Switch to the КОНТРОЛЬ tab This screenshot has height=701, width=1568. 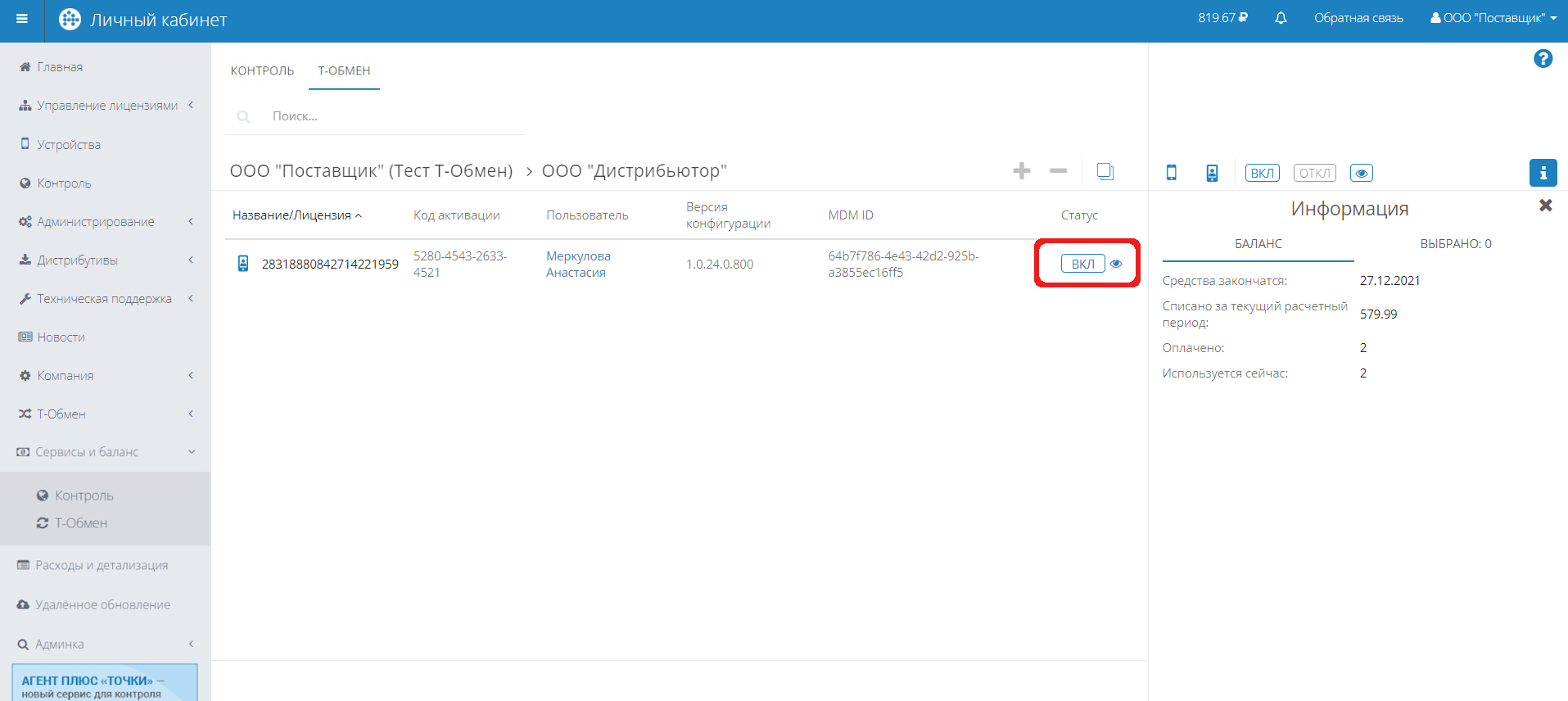pyautogui.click(x=262, y=71)
